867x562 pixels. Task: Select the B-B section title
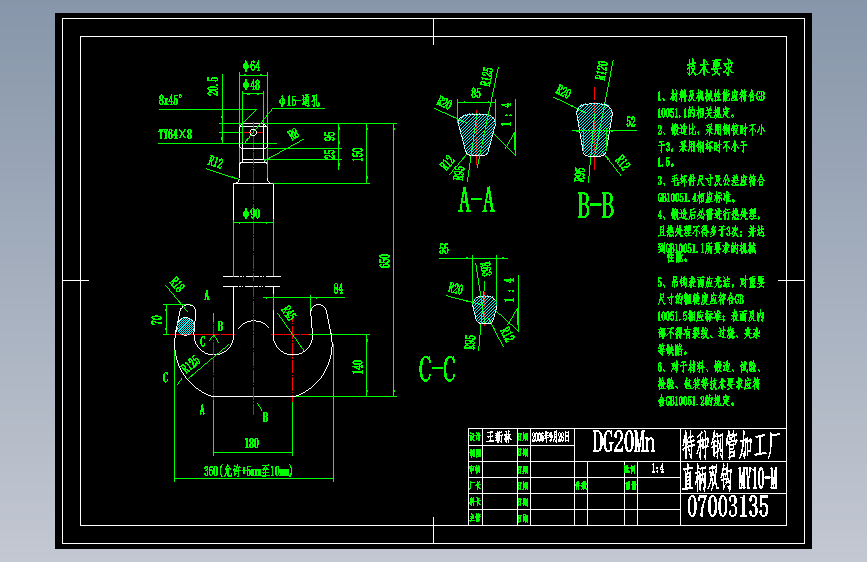tap(596, 205)
